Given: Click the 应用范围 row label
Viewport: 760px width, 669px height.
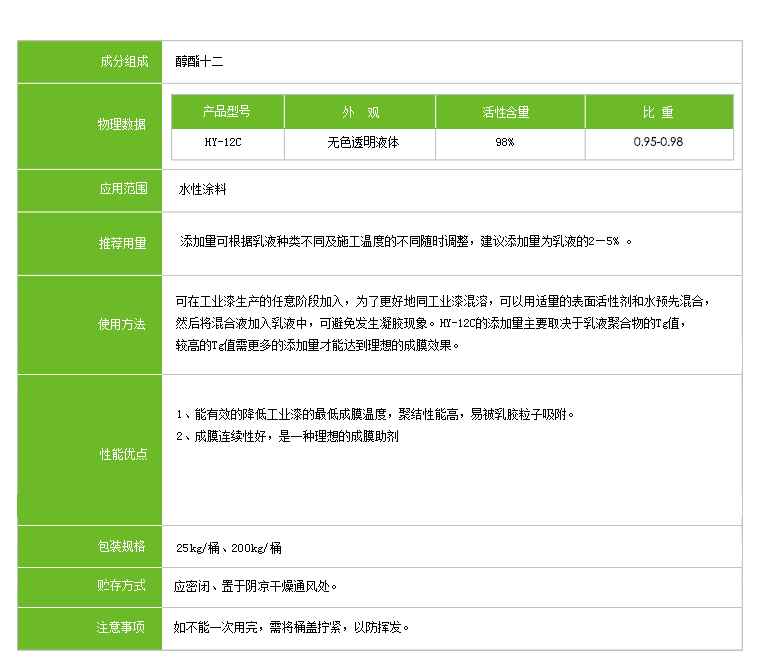Looking at the screenshot, I should [x=122, y=189].
